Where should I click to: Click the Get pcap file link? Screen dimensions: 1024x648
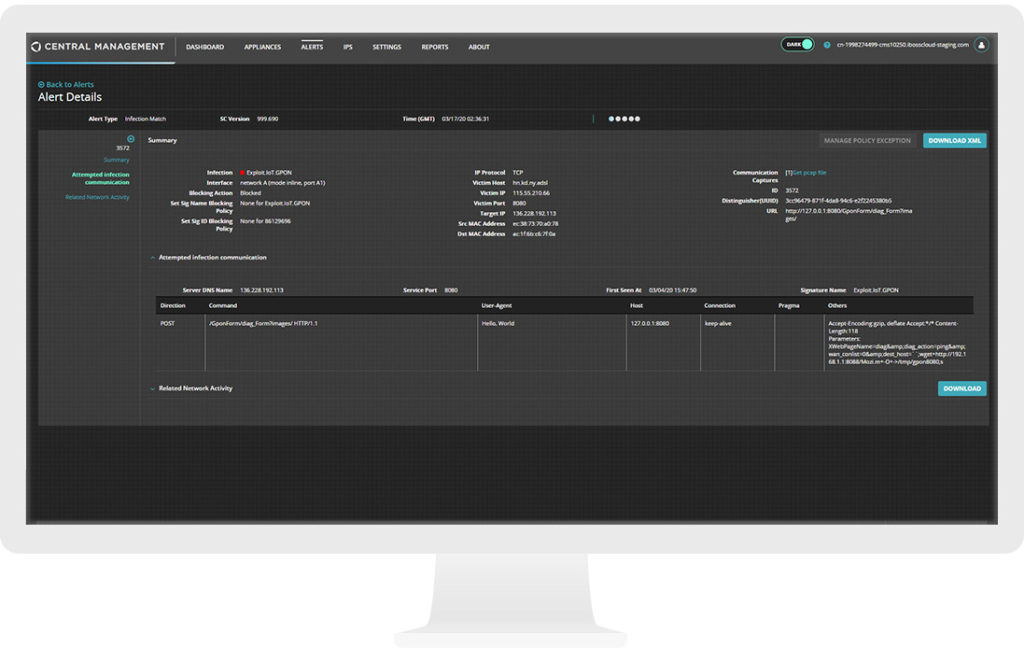(809, 173)
